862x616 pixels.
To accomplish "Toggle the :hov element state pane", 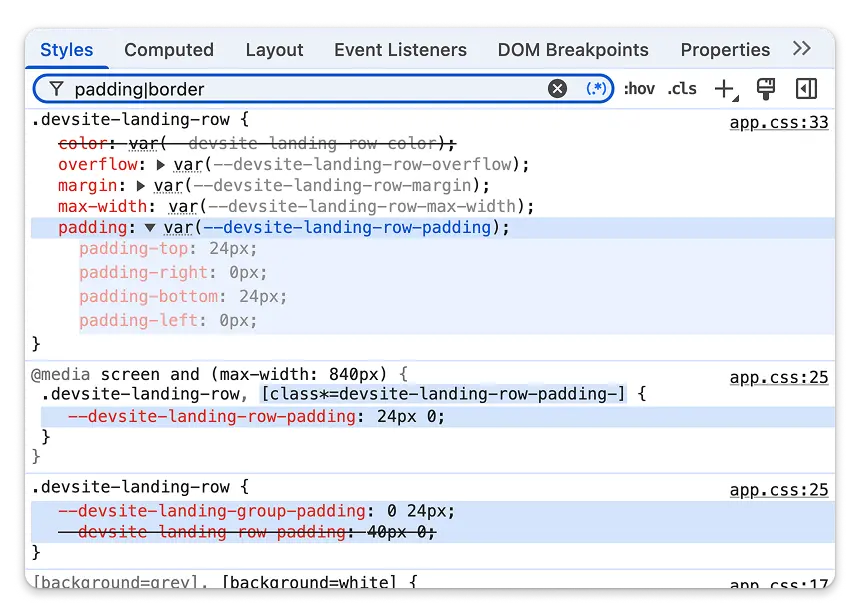I will tap(639, 88).
